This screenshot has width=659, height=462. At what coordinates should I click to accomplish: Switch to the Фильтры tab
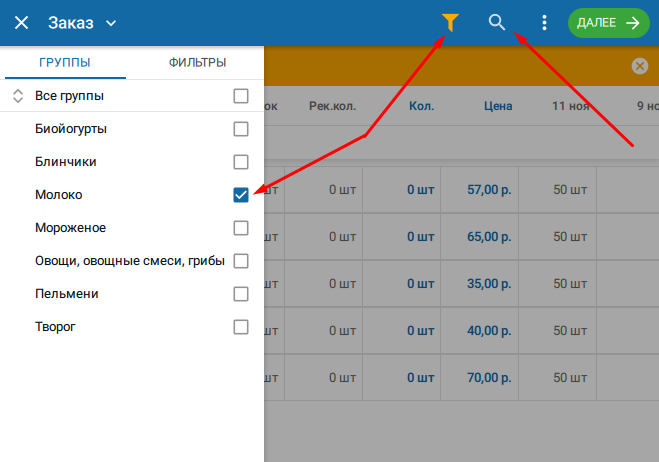pyautogui.click(x=197, y=63)
